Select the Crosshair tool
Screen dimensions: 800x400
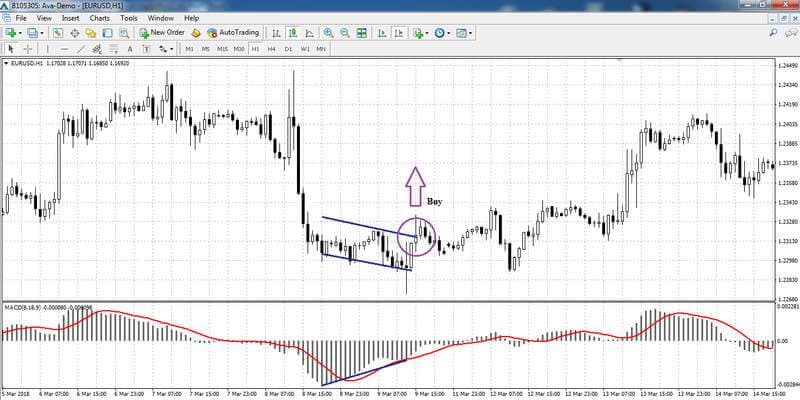tap(28, 49)
